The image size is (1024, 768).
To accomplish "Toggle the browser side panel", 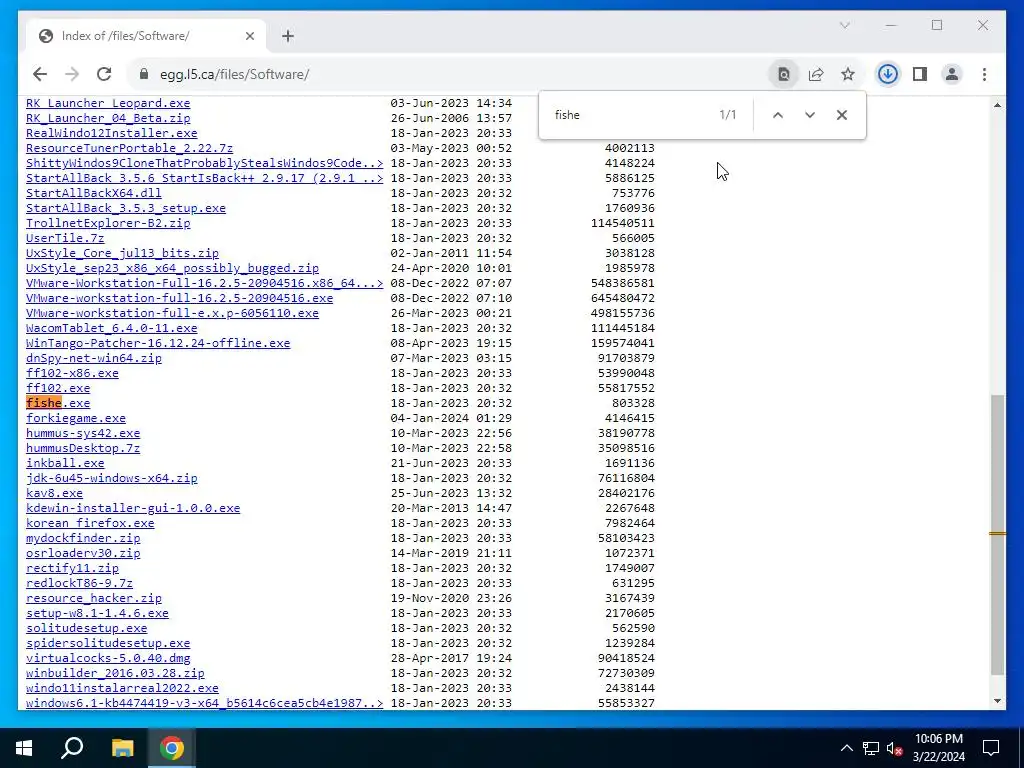I will click(920, 74).
